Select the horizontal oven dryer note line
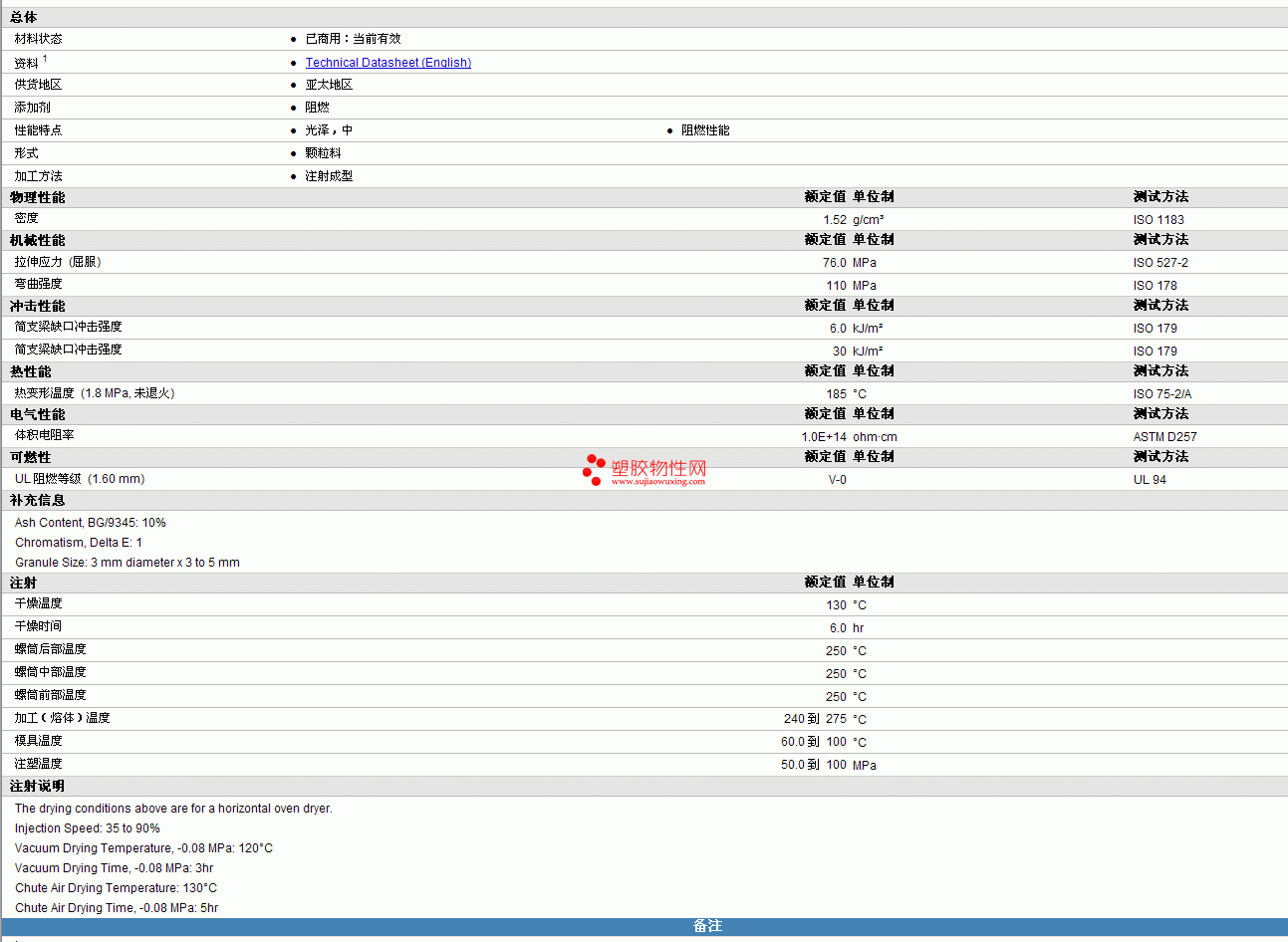The image size is (1288, 942). point(173,809)
